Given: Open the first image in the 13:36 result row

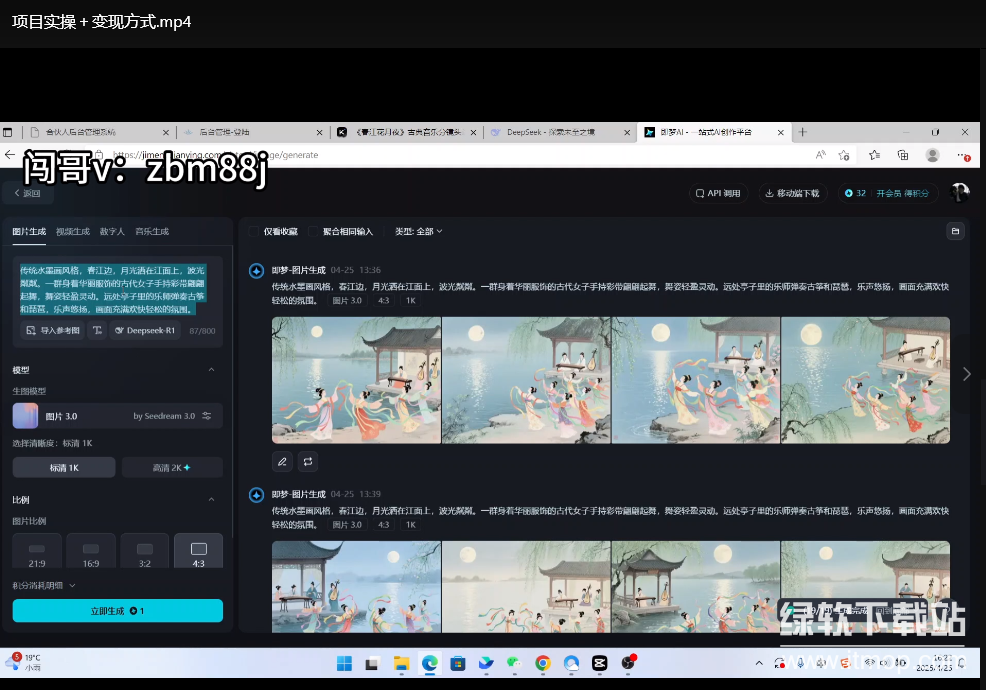Looking at the screenshot, I should pos(357,380).
